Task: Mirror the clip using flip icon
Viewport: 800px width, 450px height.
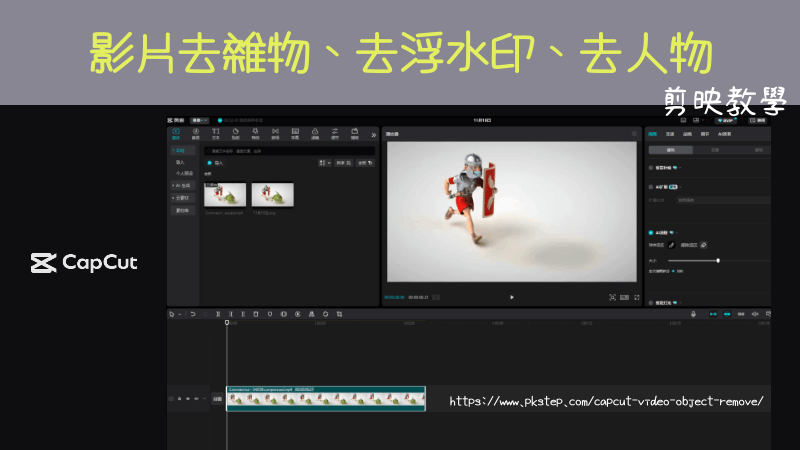Action: (x=312, y=314)
